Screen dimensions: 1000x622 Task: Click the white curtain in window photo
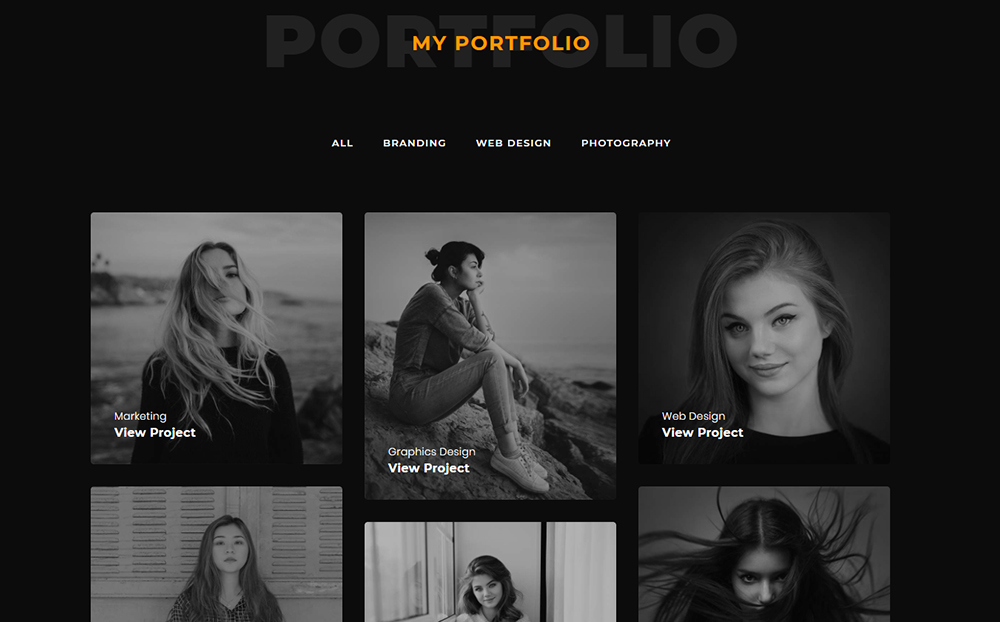pyautogui.click(x=581, y=572)
